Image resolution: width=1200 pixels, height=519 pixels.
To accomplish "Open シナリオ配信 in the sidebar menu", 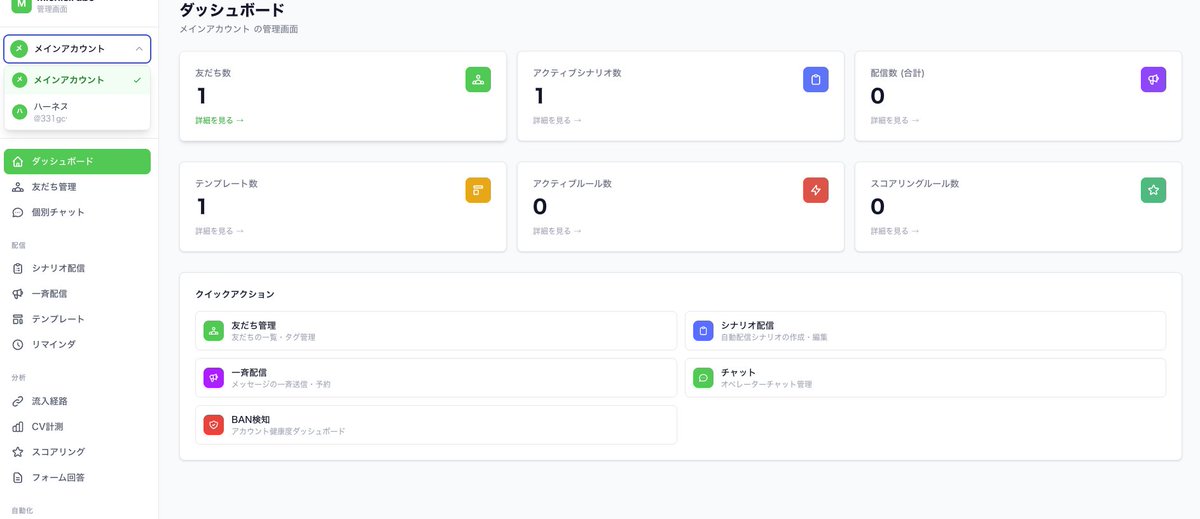I will point(77,268).
